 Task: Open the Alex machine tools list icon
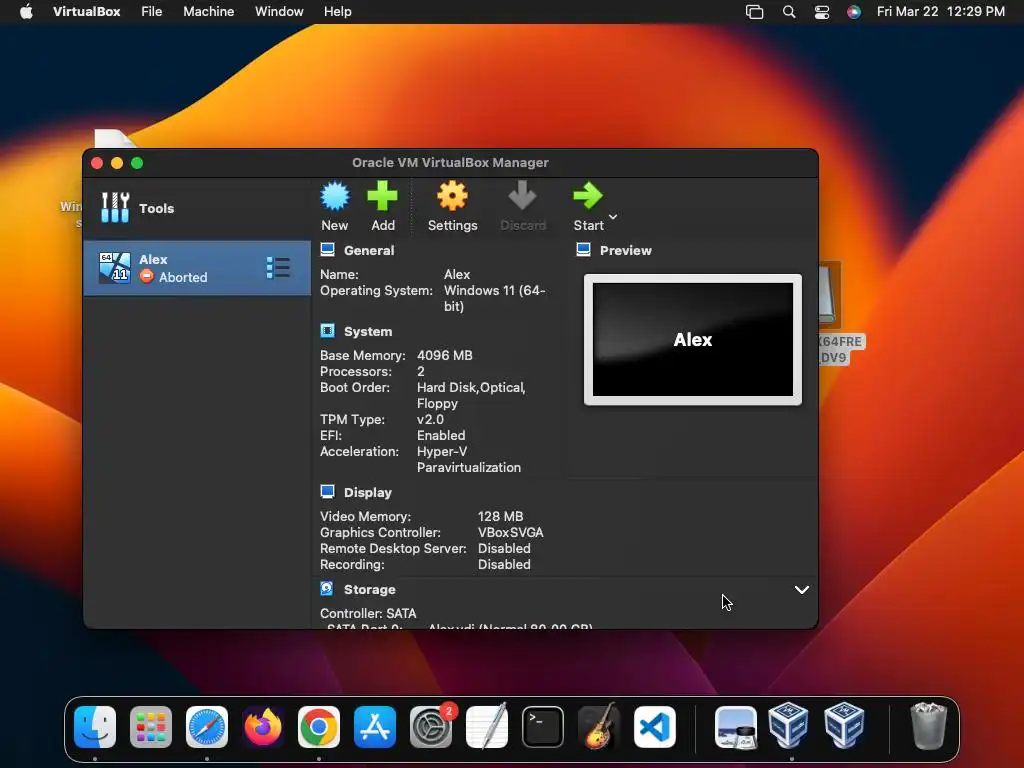[x=278, y=268]
